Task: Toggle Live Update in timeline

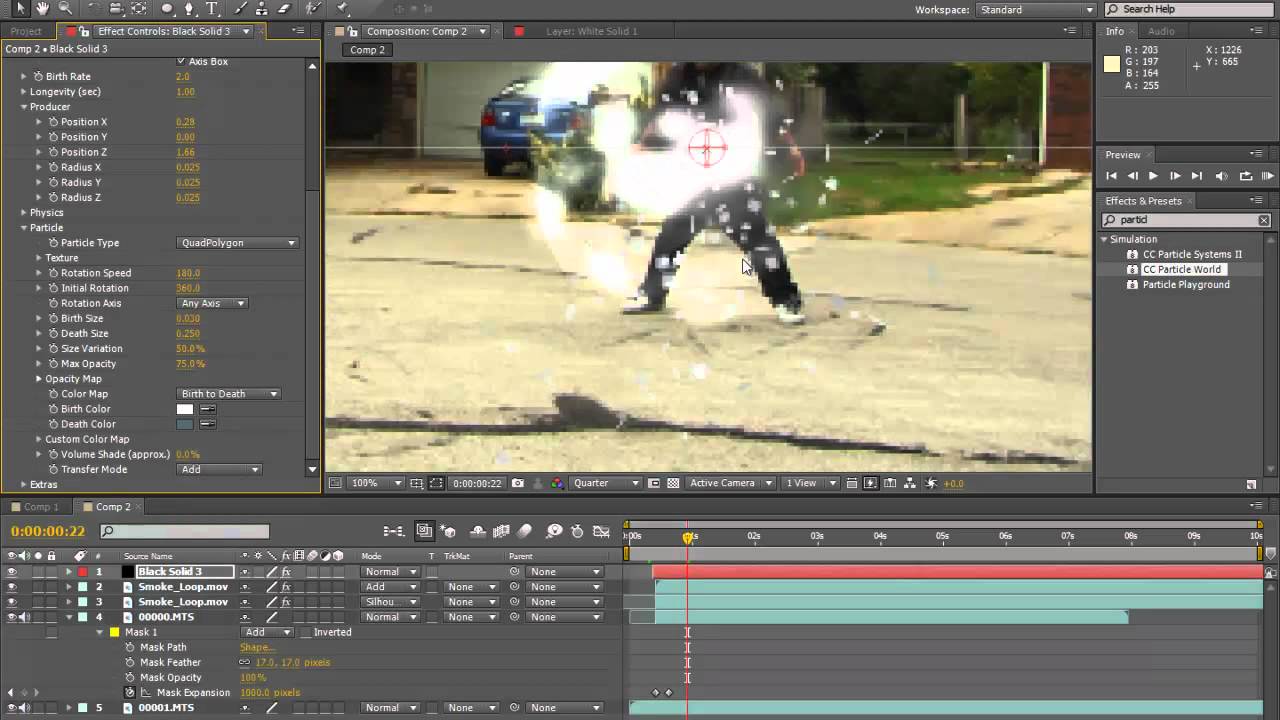Action: coord(424,531)
